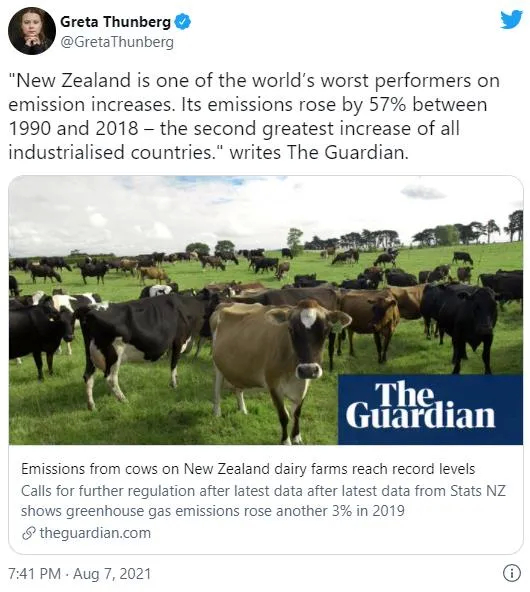Click the black cow on the right
This screenshot has width=530, height=592.
click(461, 325)
